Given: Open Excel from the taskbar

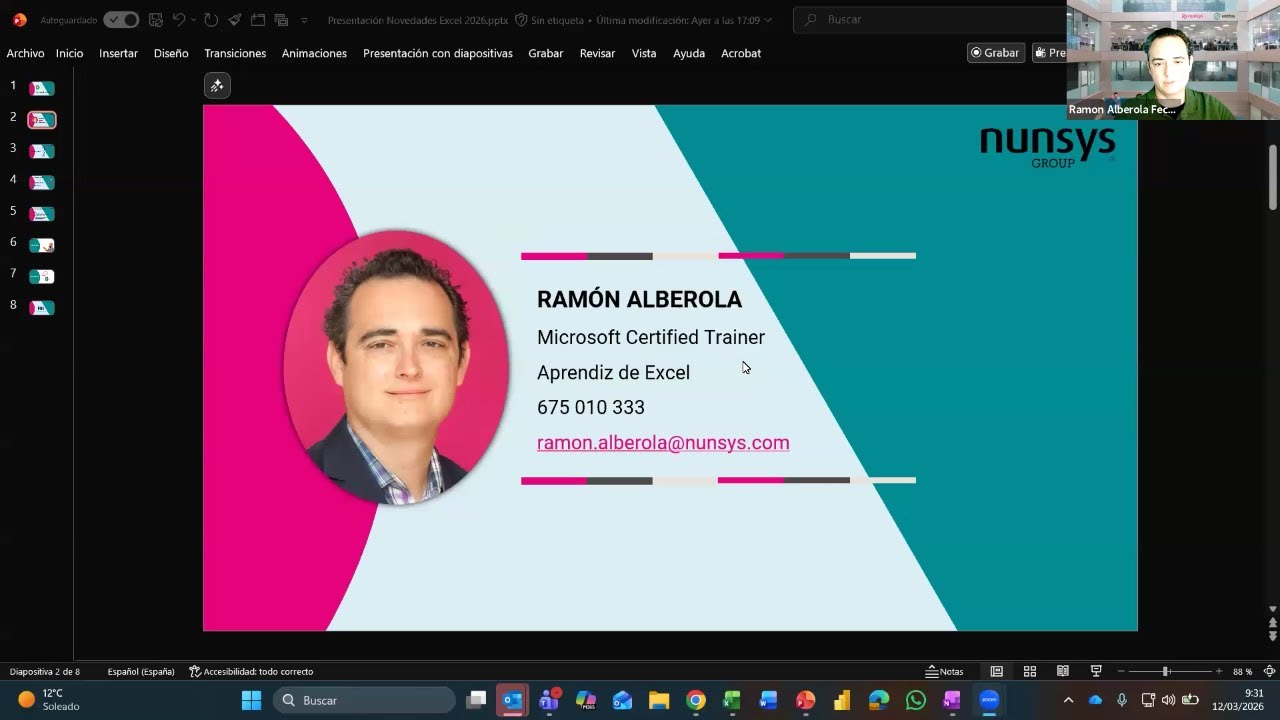Looking at the screenshot, I should pyautogui.click(x=732, y=700).
